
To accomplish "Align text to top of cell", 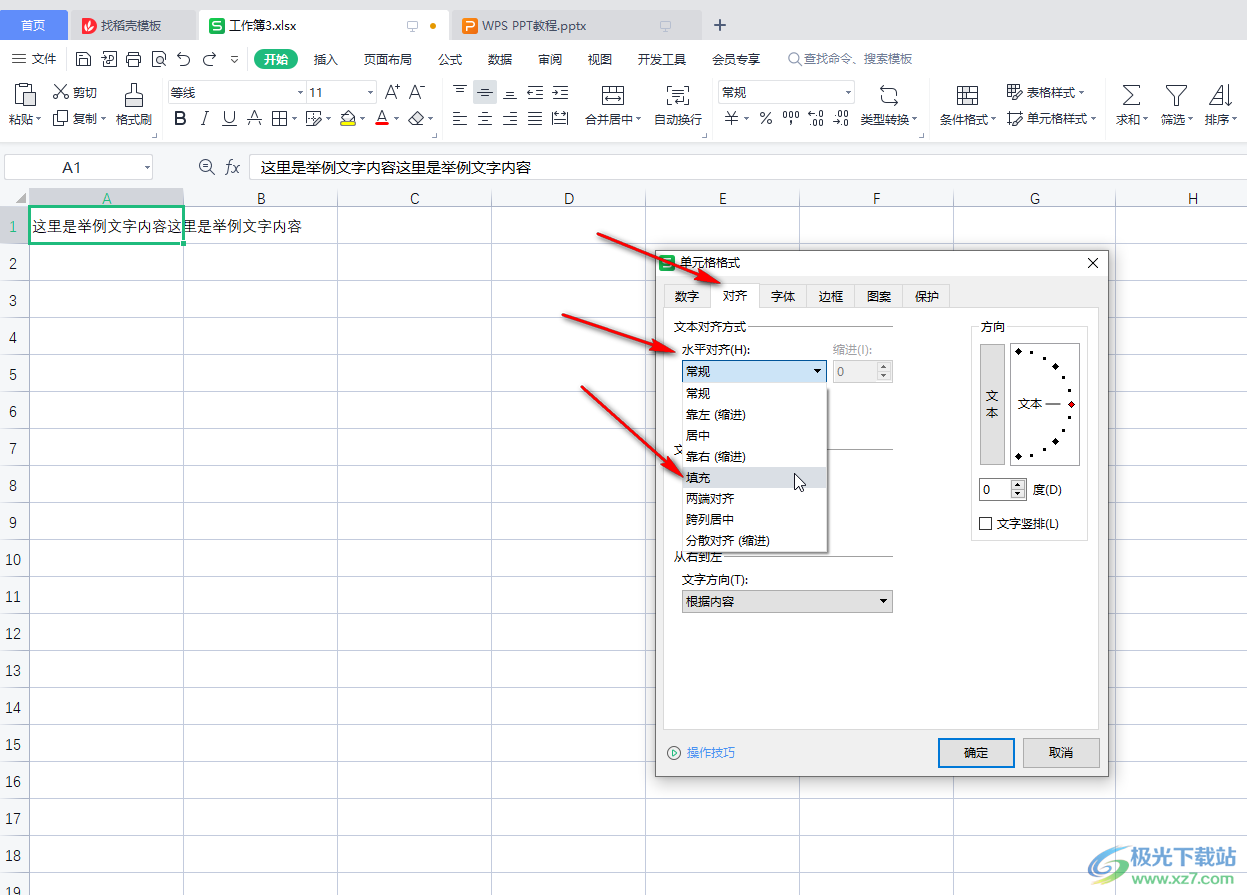I will coord(460,92).
